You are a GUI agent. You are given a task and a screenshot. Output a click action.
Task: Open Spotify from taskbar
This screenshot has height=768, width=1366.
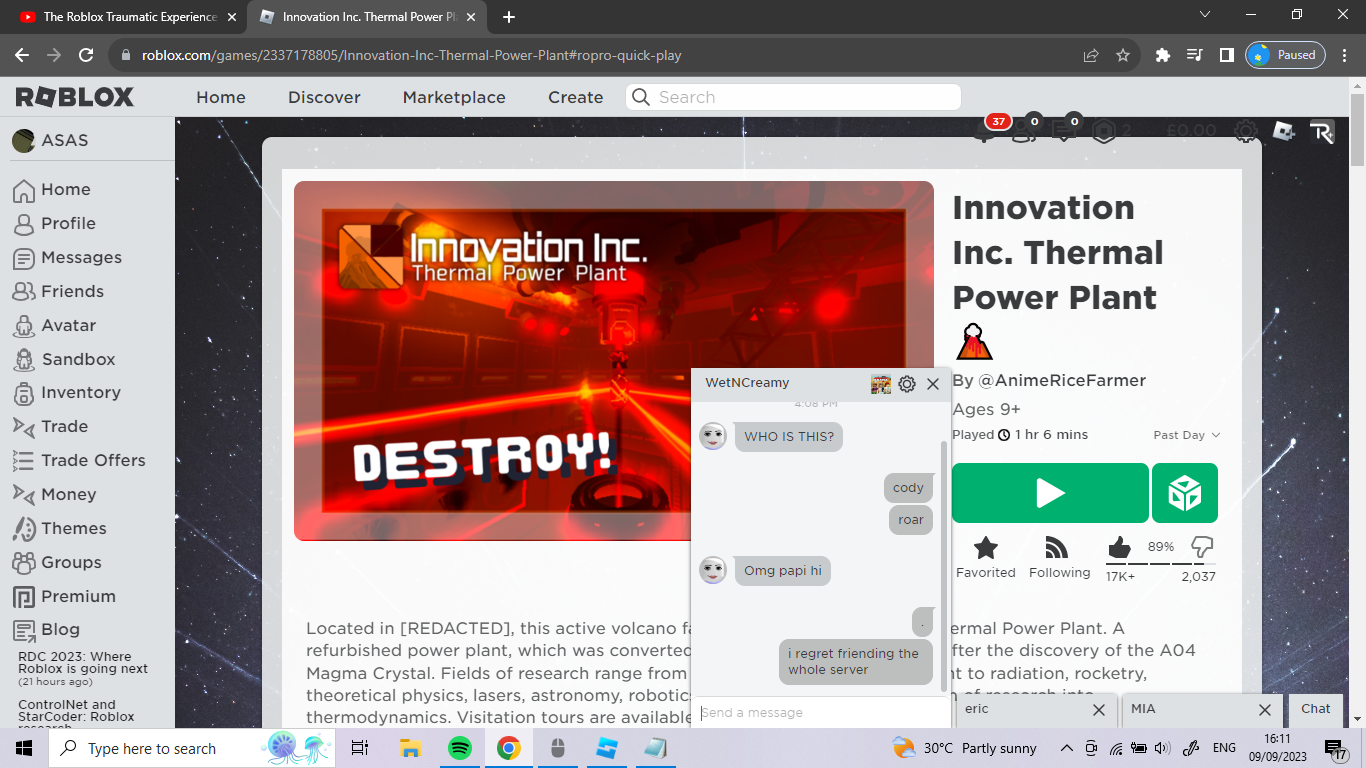(x=459, y=748)
